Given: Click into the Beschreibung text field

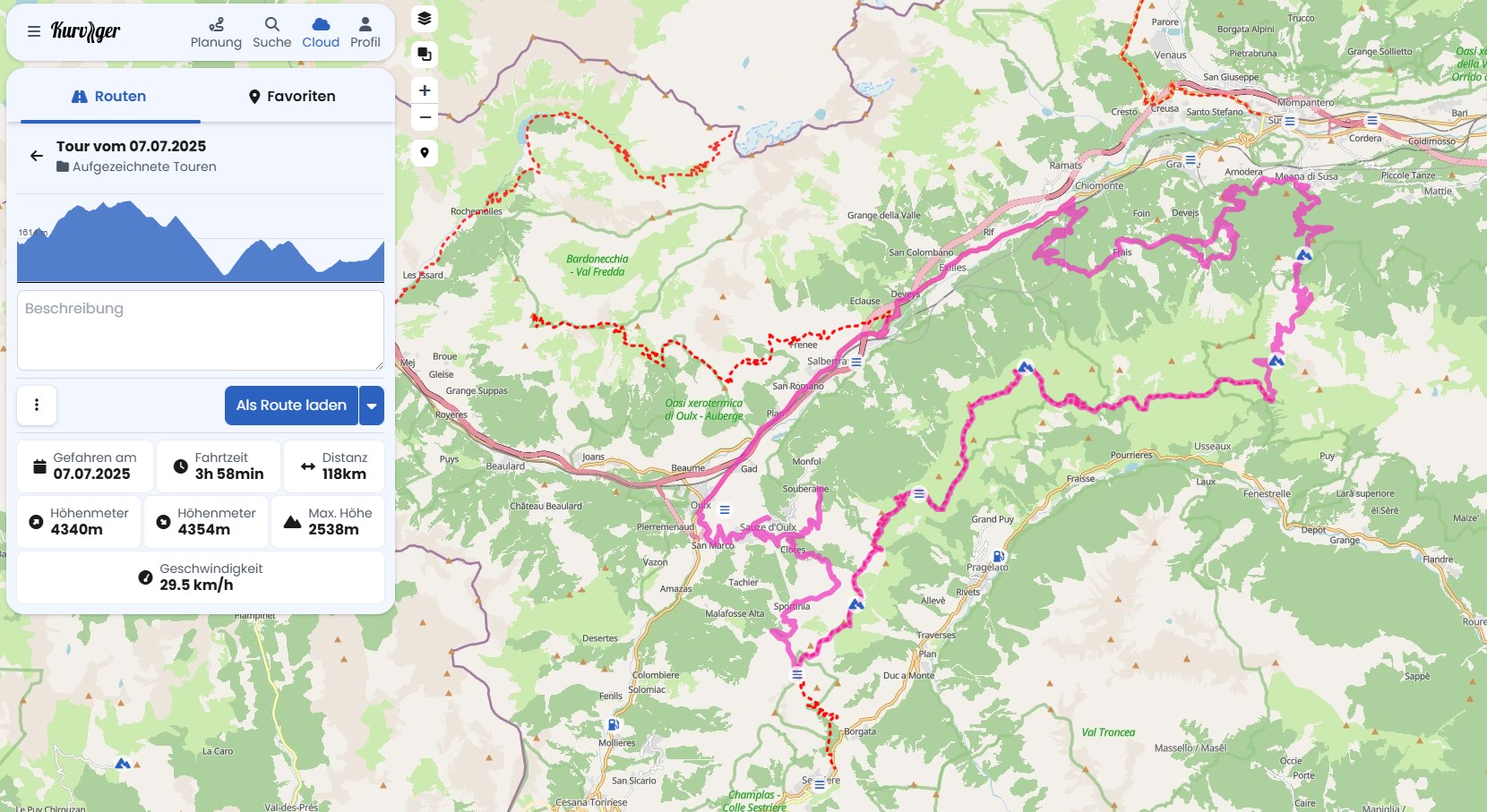Looking at the screenshot, I should (x=201, y=329).
